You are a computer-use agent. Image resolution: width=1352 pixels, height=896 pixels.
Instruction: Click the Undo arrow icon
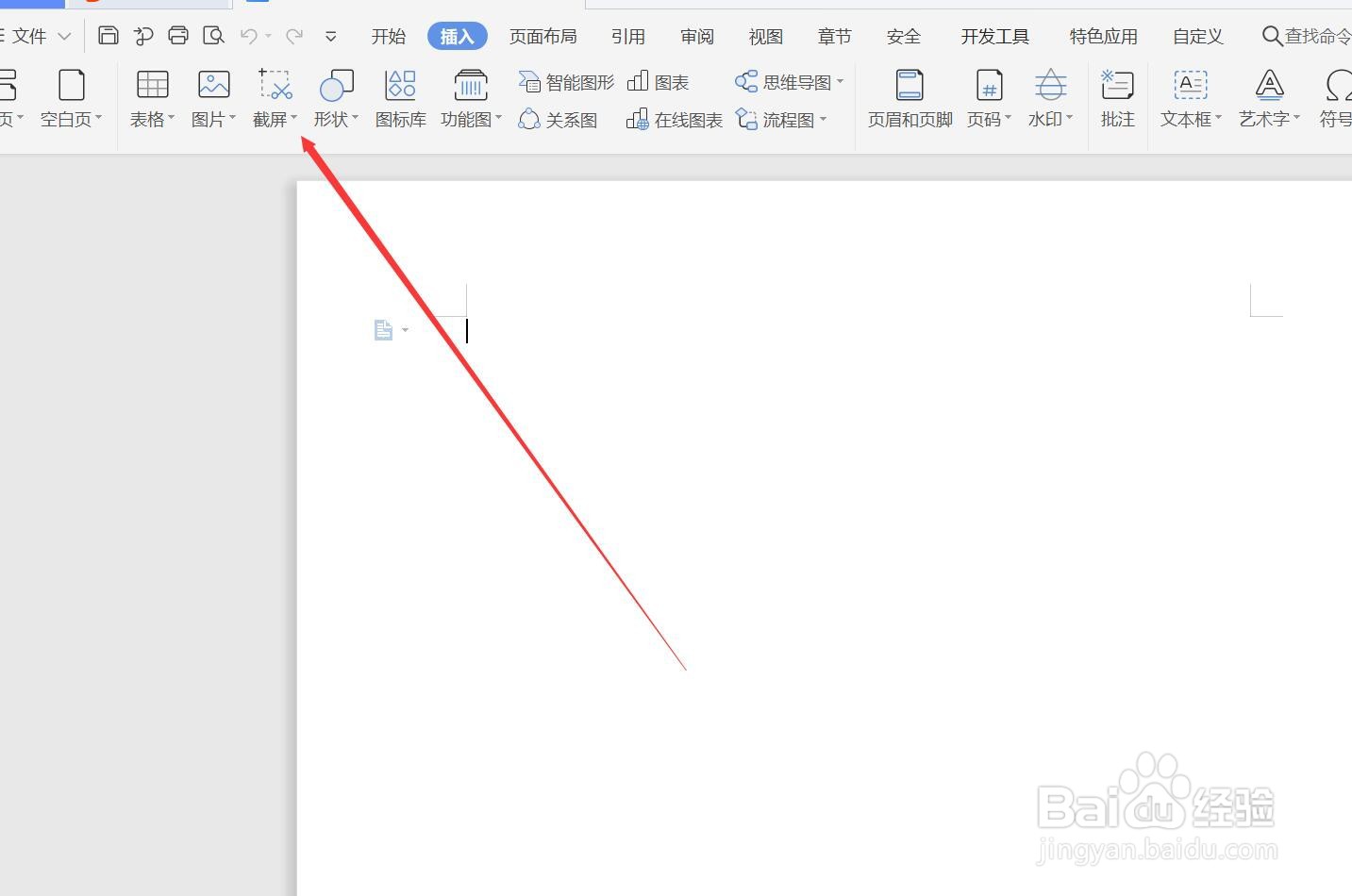249,36
